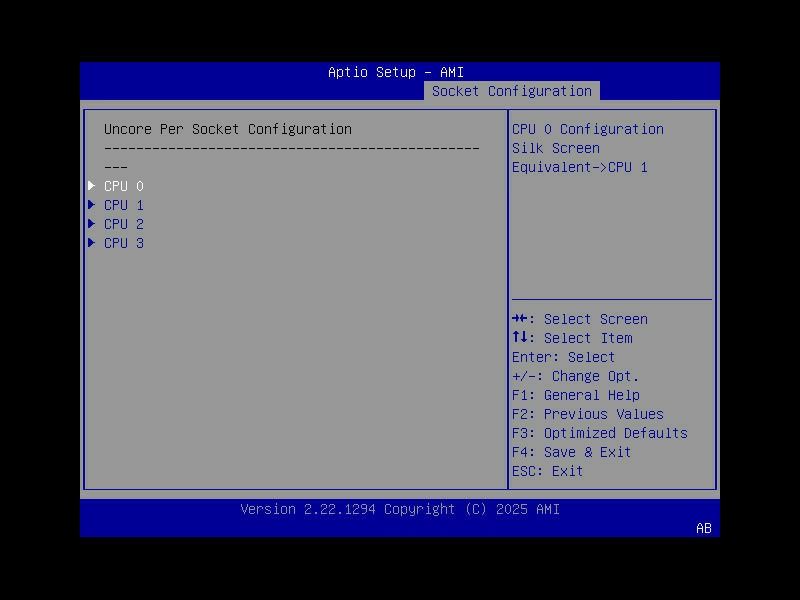Click the F1: General Help text
Image resolution: width=800 pixels, height=600 pixels.
[575, 394]
